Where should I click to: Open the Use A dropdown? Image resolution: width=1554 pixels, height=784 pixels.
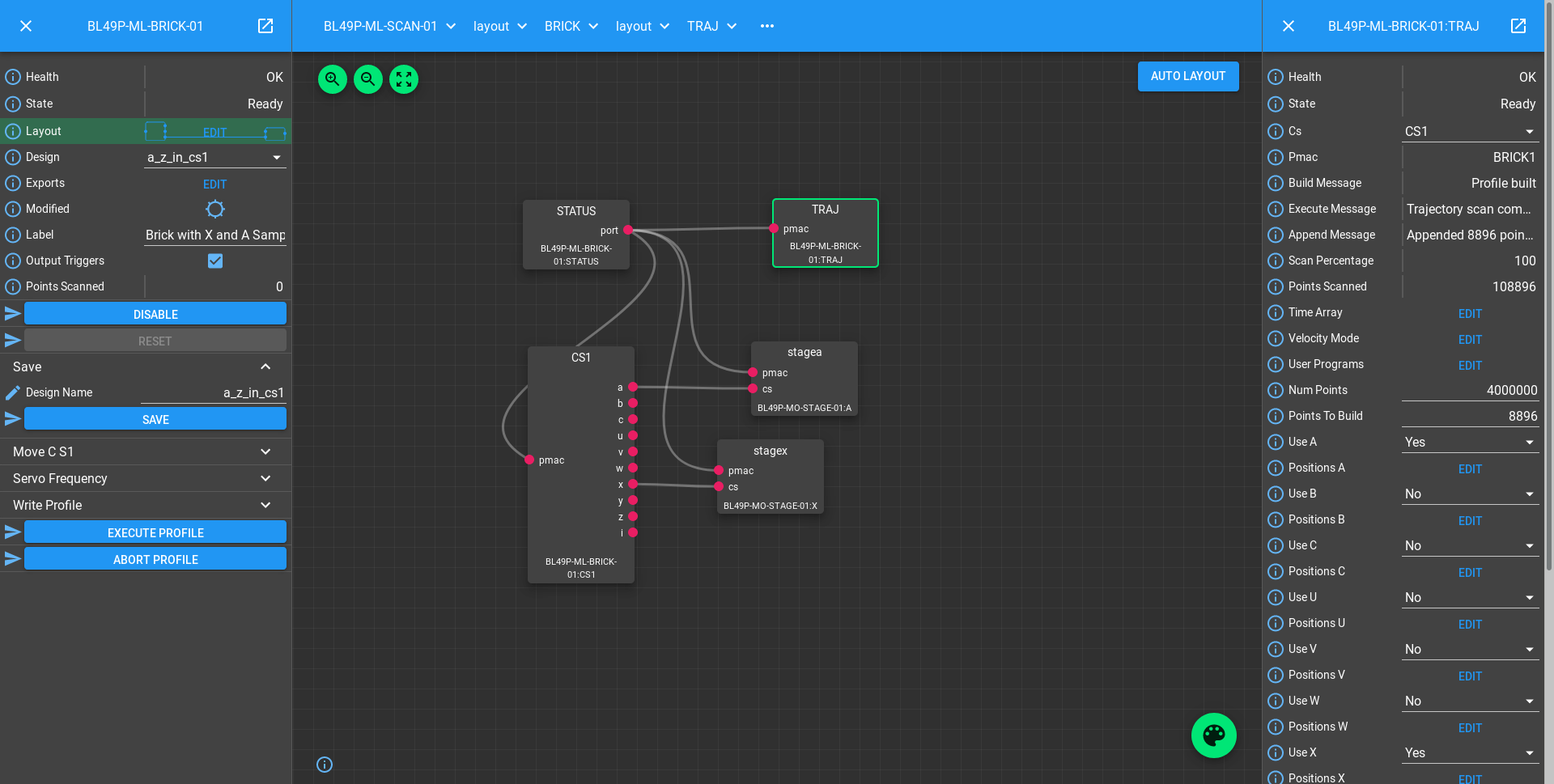[1470, 442]
